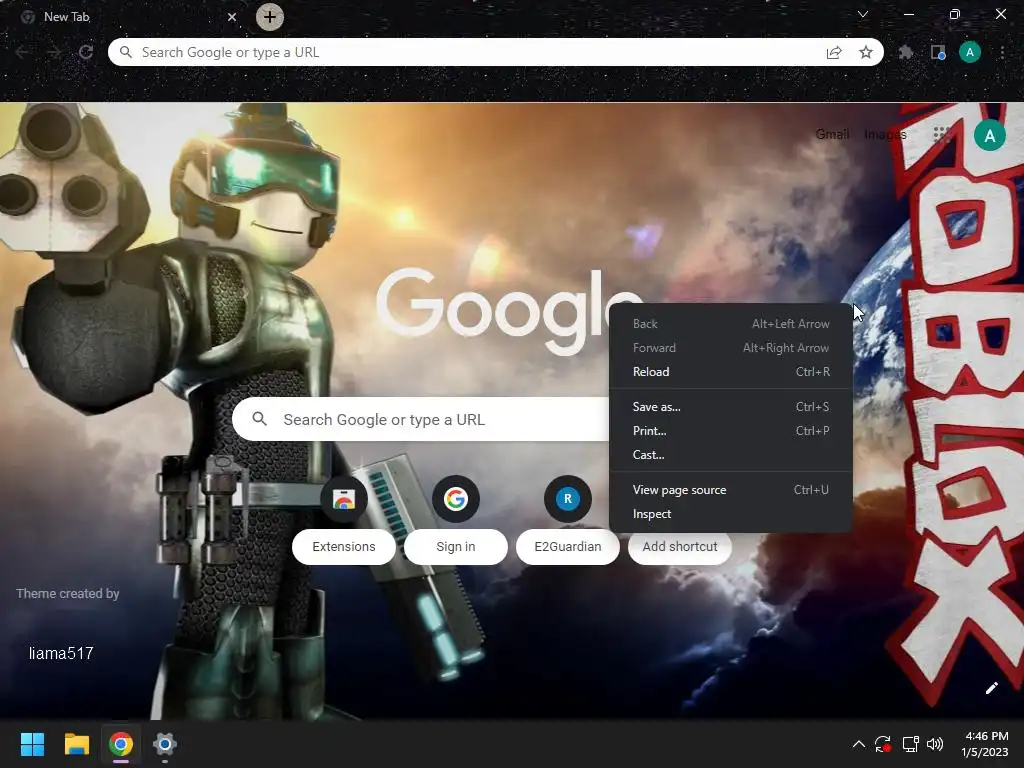Click the new tab plus button
The height and width of the screenshot is (768, 1024).
270,17
